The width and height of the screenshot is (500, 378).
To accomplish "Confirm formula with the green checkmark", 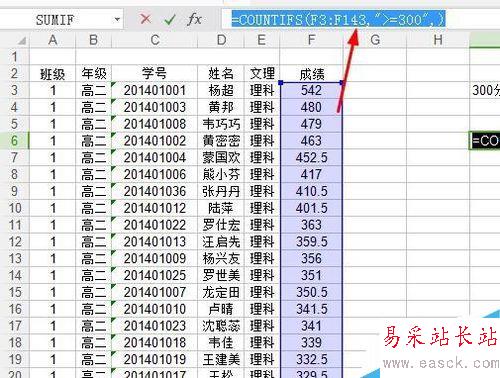I will (170, 20).
